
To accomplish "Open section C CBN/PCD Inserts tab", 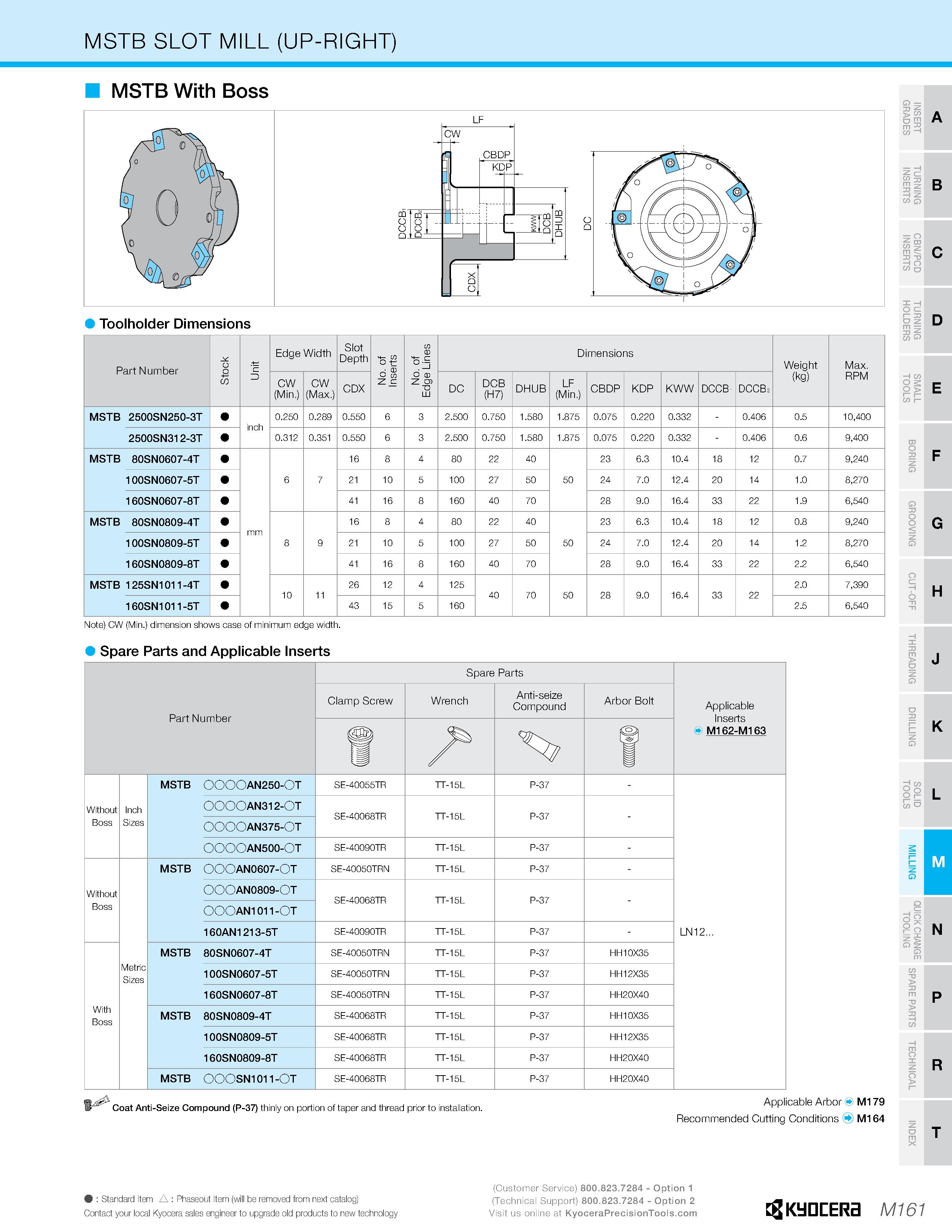I will pyautogui.click(x=925, y=253).
